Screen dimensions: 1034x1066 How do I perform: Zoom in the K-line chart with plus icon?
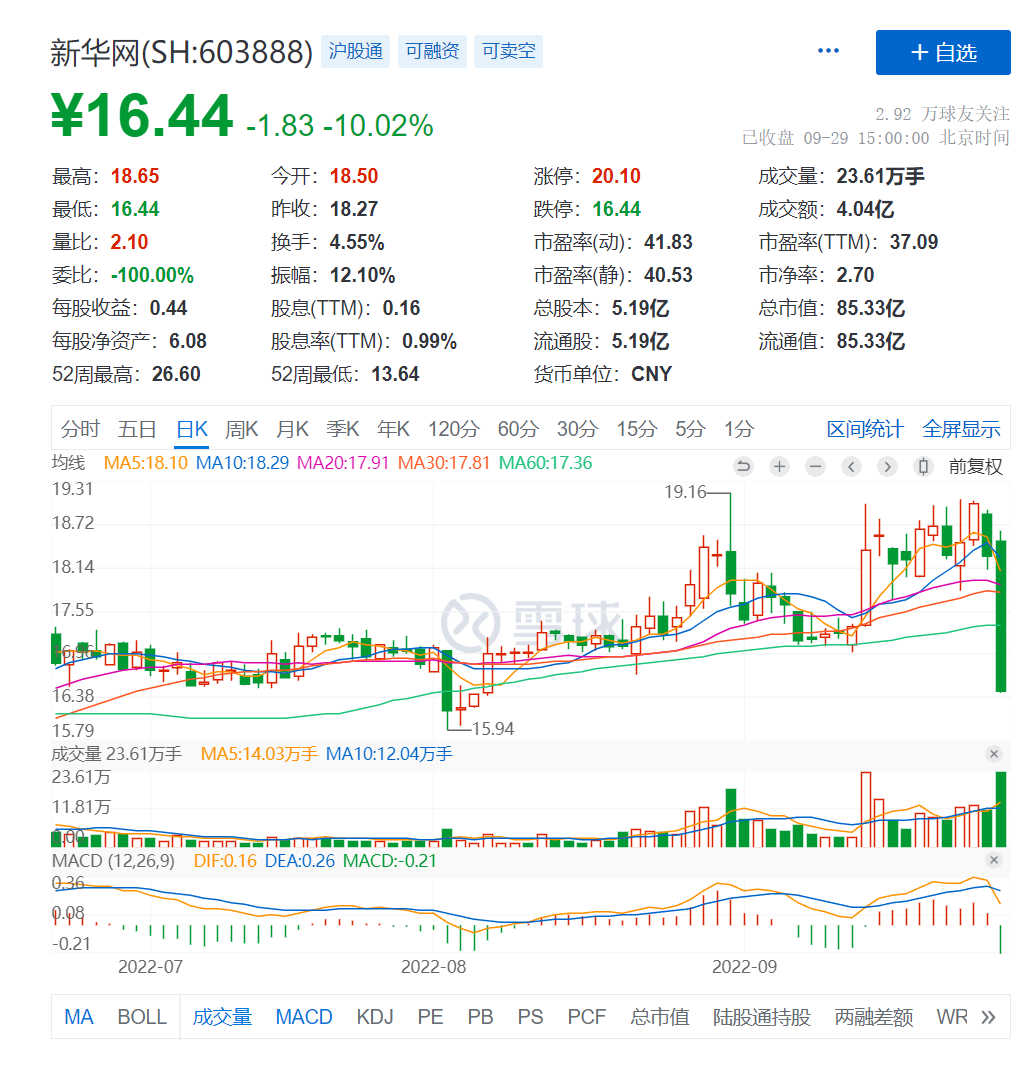click(779, 466)
